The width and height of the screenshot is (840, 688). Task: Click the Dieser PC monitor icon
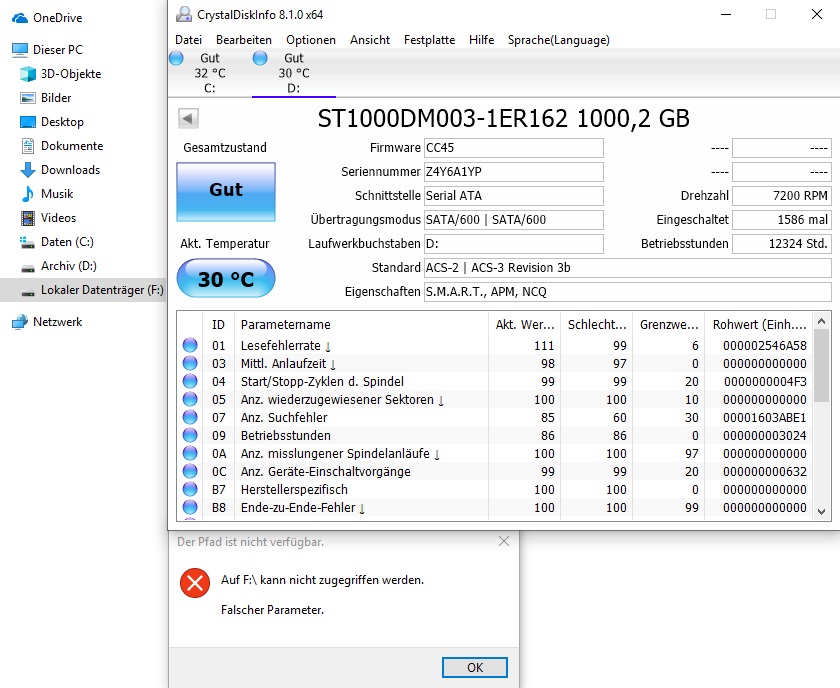tap(20, 50)
